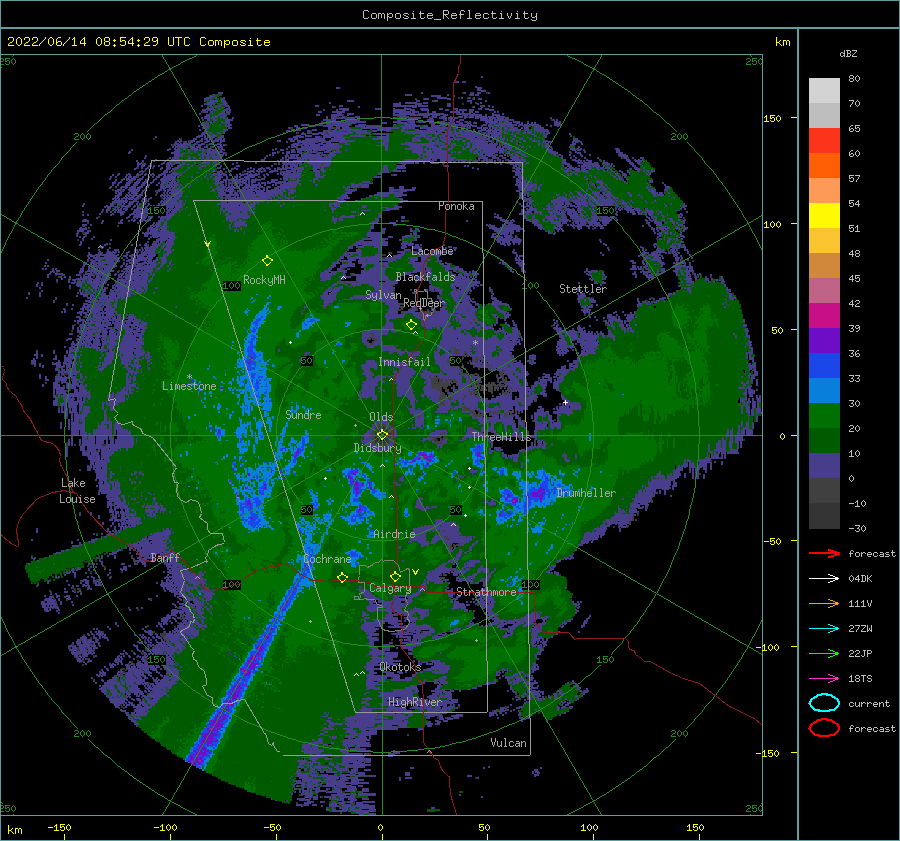900x841 pixels.
Task: Pick the yellow 51-54 dBZ swatch
Action: [x=824, y=216]
